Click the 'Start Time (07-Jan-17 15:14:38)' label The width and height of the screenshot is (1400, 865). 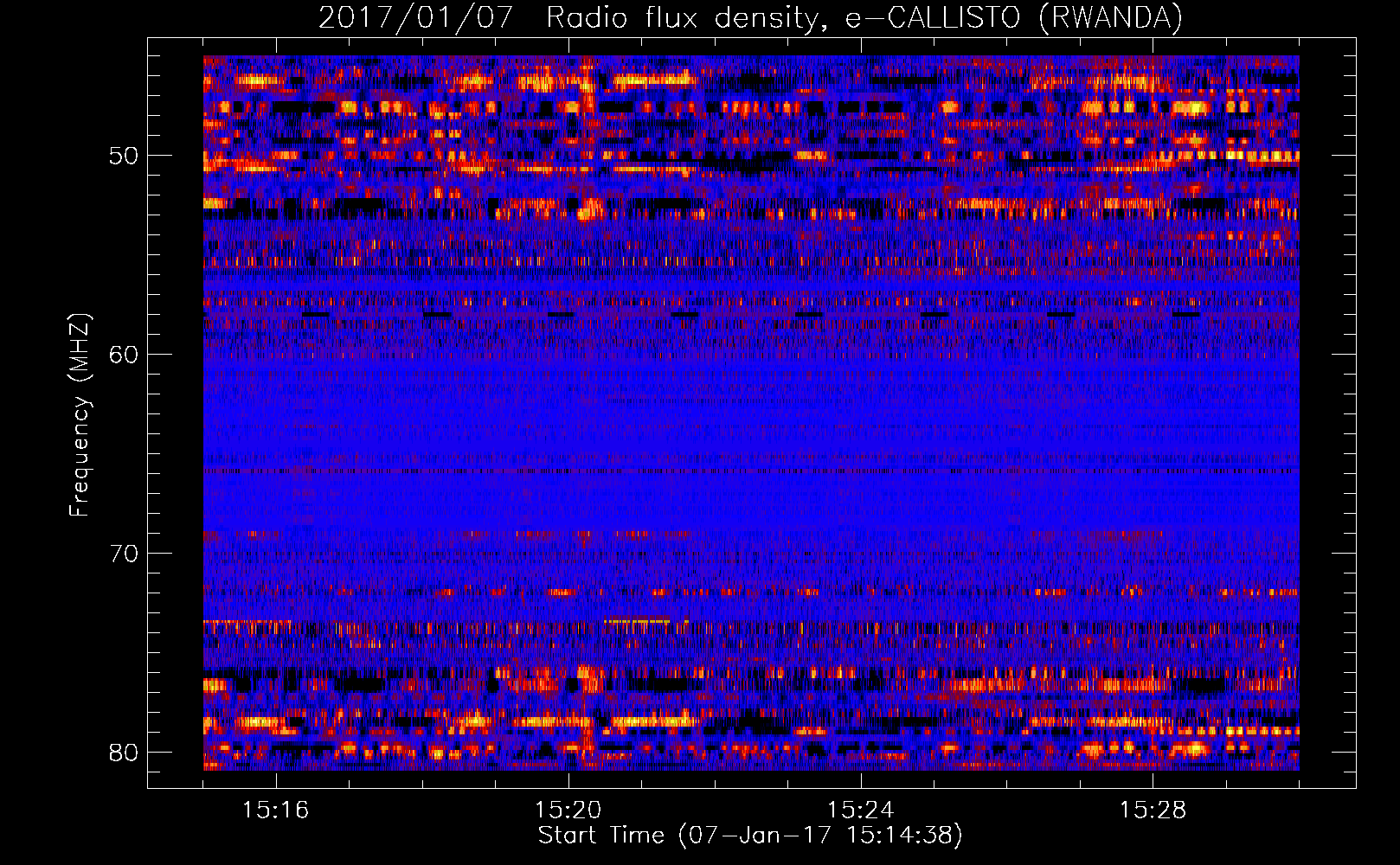click(750, 836)
